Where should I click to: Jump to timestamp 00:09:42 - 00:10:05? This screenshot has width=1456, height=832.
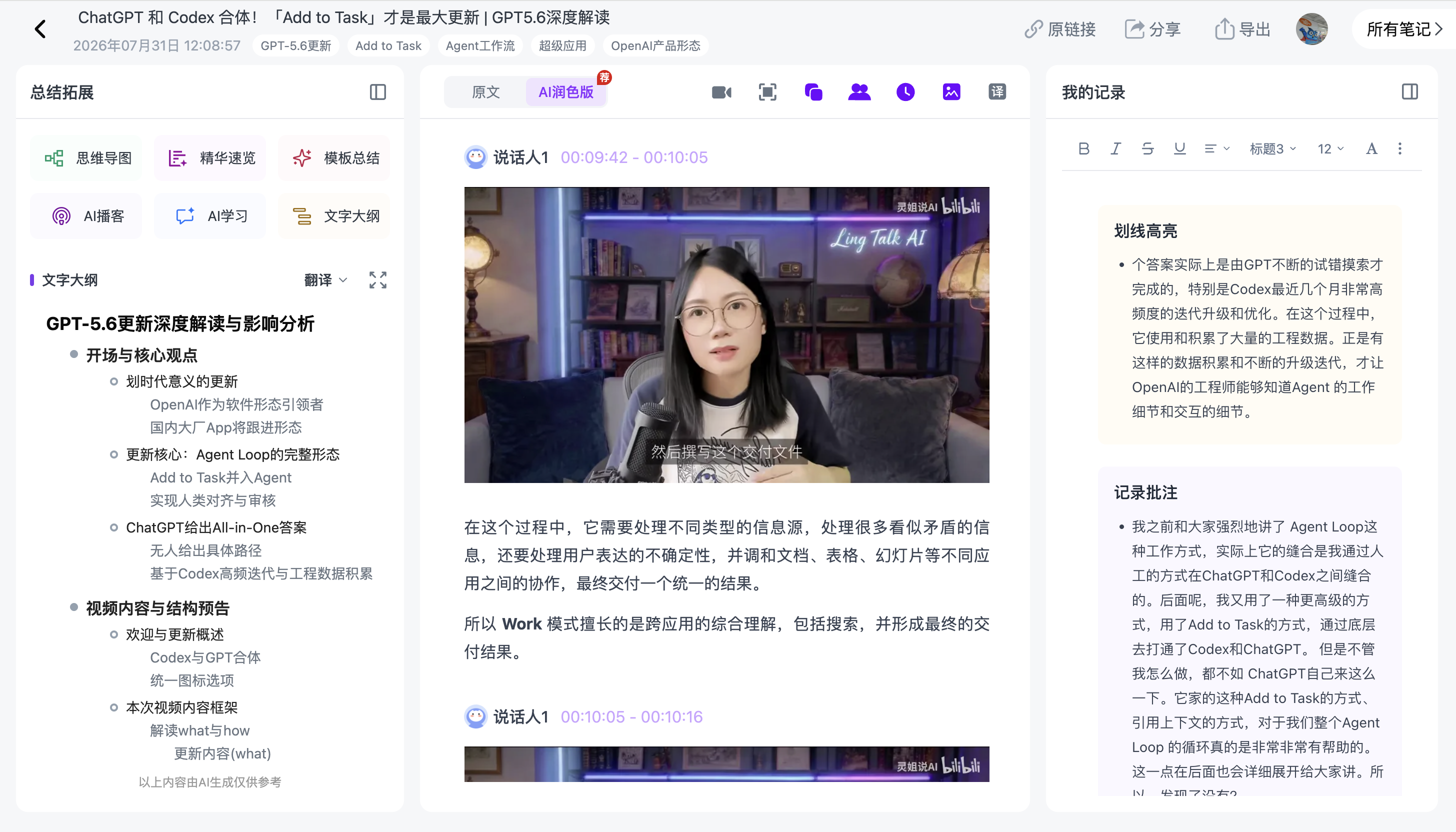(633, 157)
